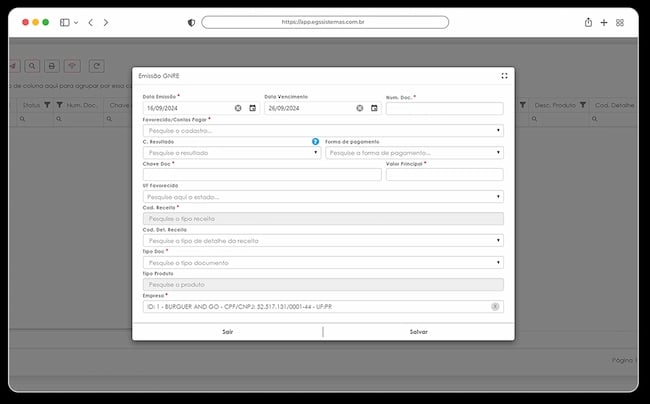Click search icon under Desc. Produto column
The image size is (650, 404).
[534, 119]
